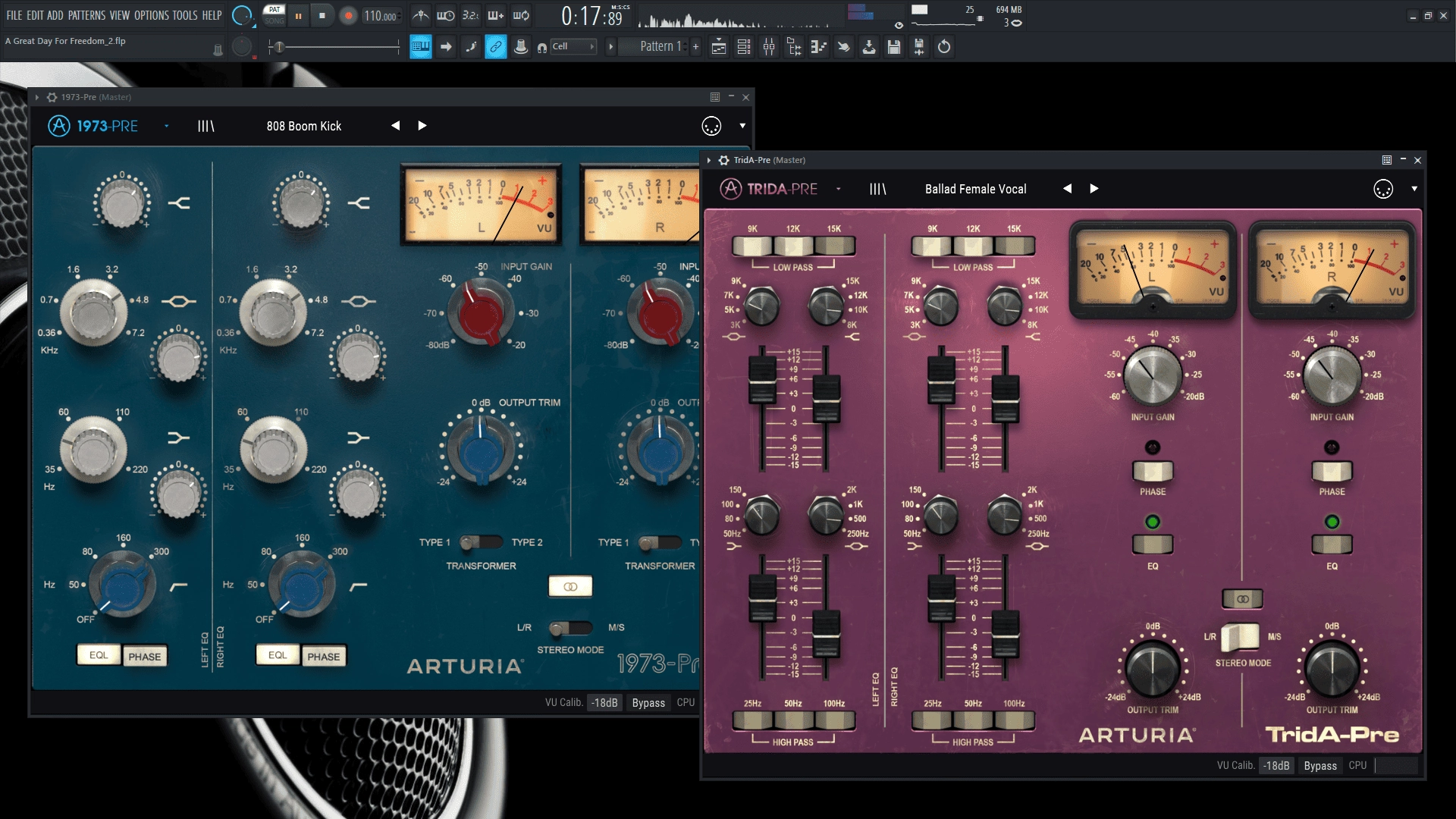Open the FILE menu
Image resolution: width=1456 pixels, height=819 pixels.
click(x=14, y=15)
